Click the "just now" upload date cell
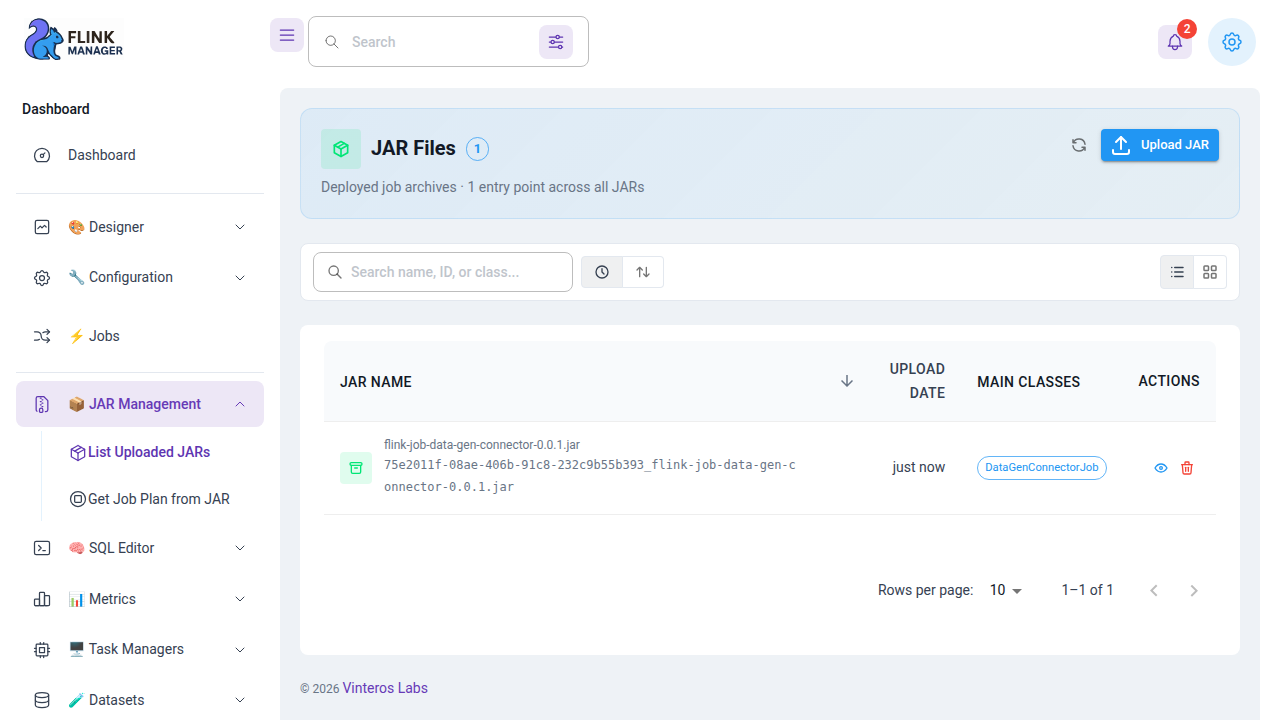 pos(919,467)
